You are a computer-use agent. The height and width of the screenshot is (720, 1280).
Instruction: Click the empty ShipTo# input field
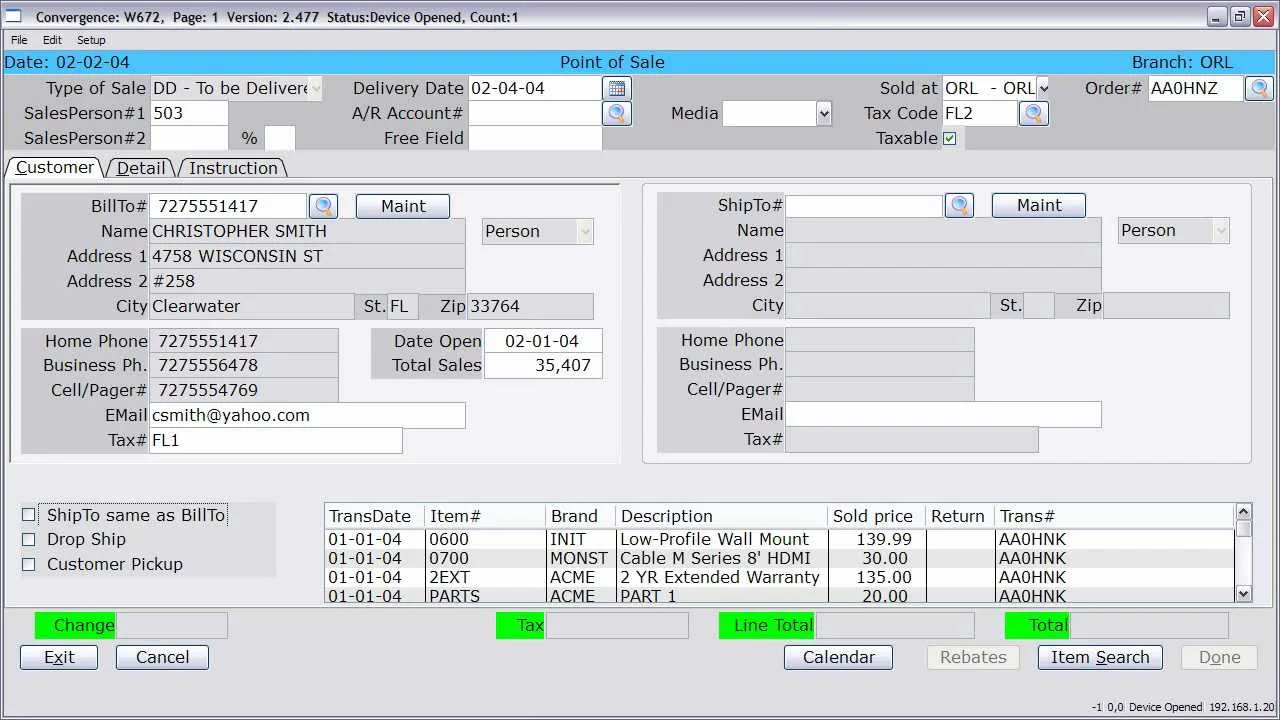[x=864, y=206]
